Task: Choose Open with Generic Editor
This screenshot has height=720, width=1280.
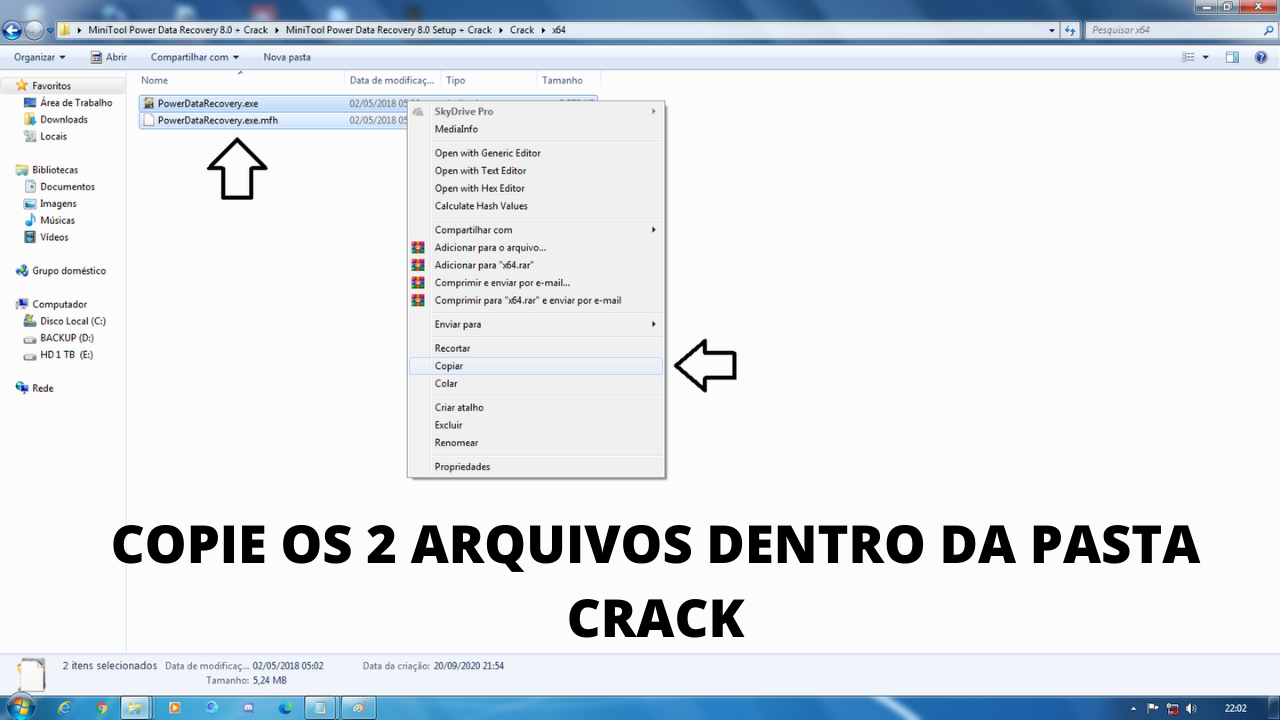Action: [536, 153]
